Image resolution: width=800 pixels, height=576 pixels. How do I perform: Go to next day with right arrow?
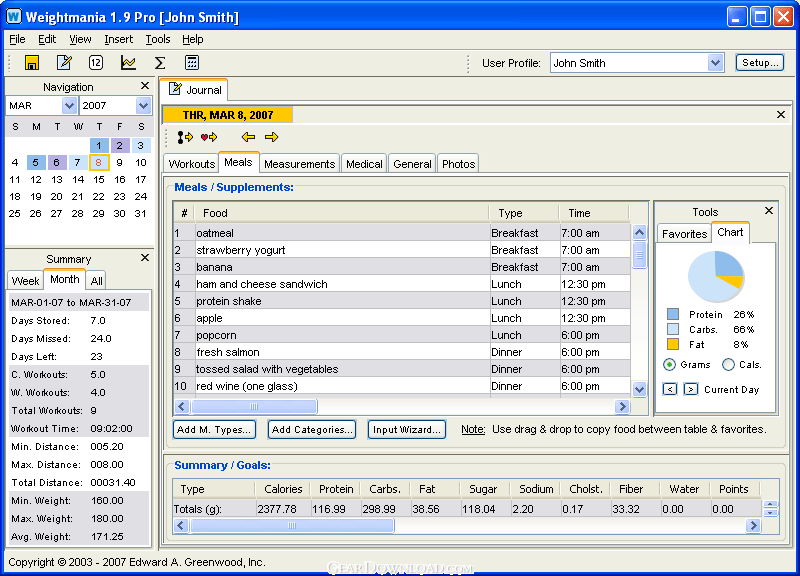point(271,137)
